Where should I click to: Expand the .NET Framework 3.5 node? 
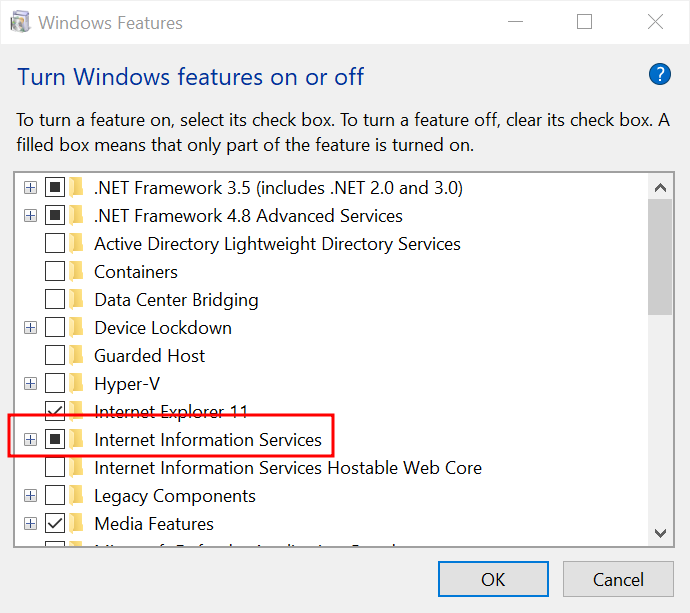tap(30, 188)
